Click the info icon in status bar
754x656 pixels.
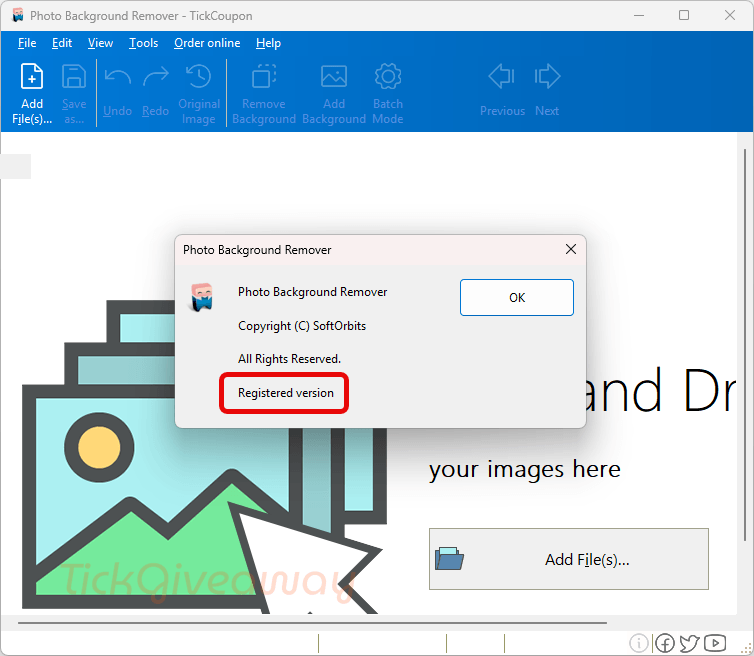[639, 643]
